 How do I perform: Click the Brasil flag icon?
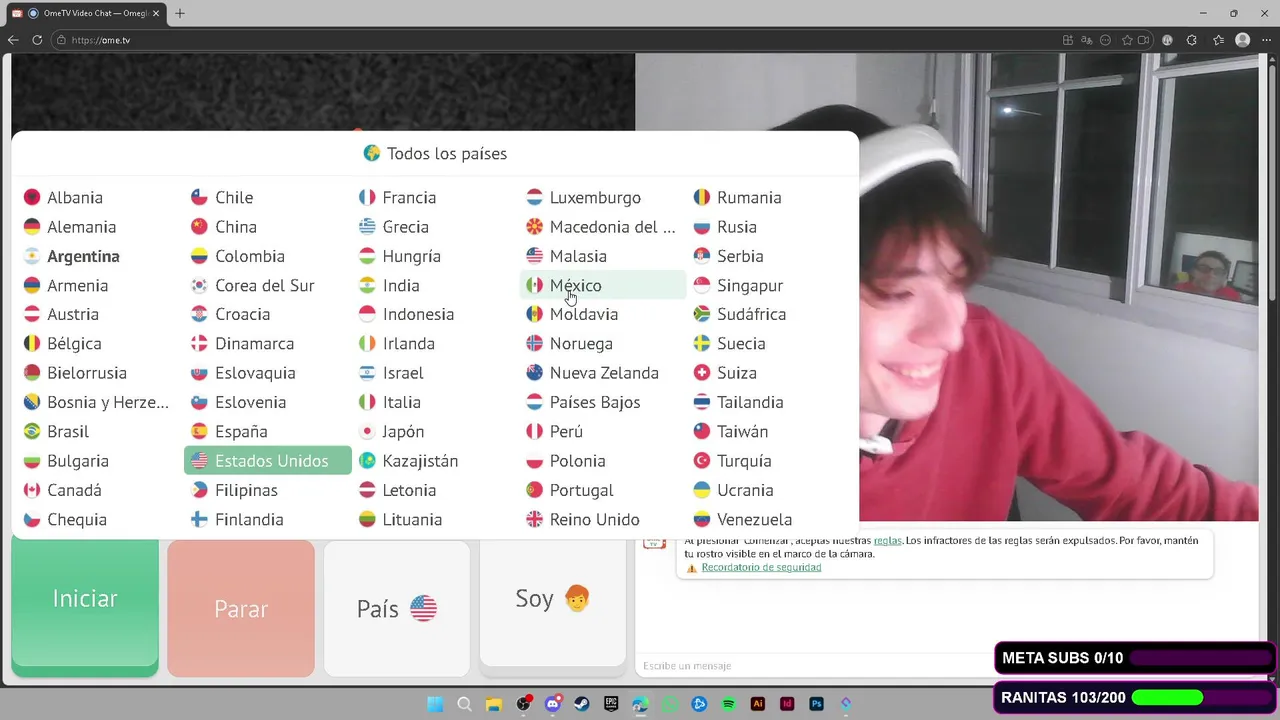(x=32, y=431)
